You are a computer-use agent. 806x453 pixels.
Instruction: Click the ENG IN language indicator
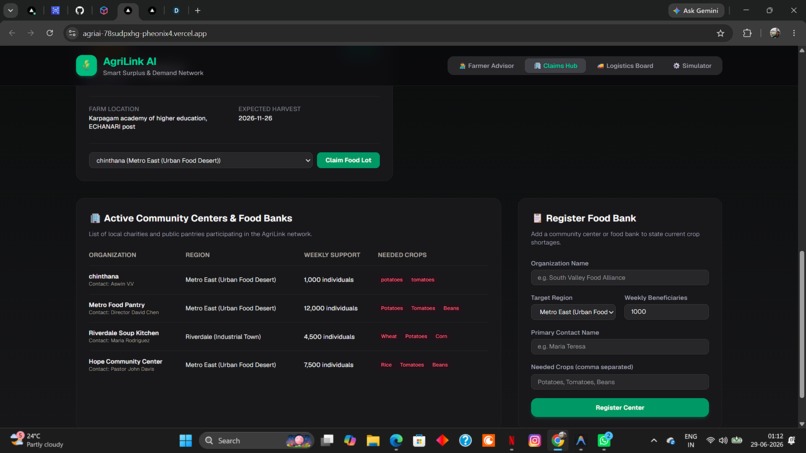[691, 441]
